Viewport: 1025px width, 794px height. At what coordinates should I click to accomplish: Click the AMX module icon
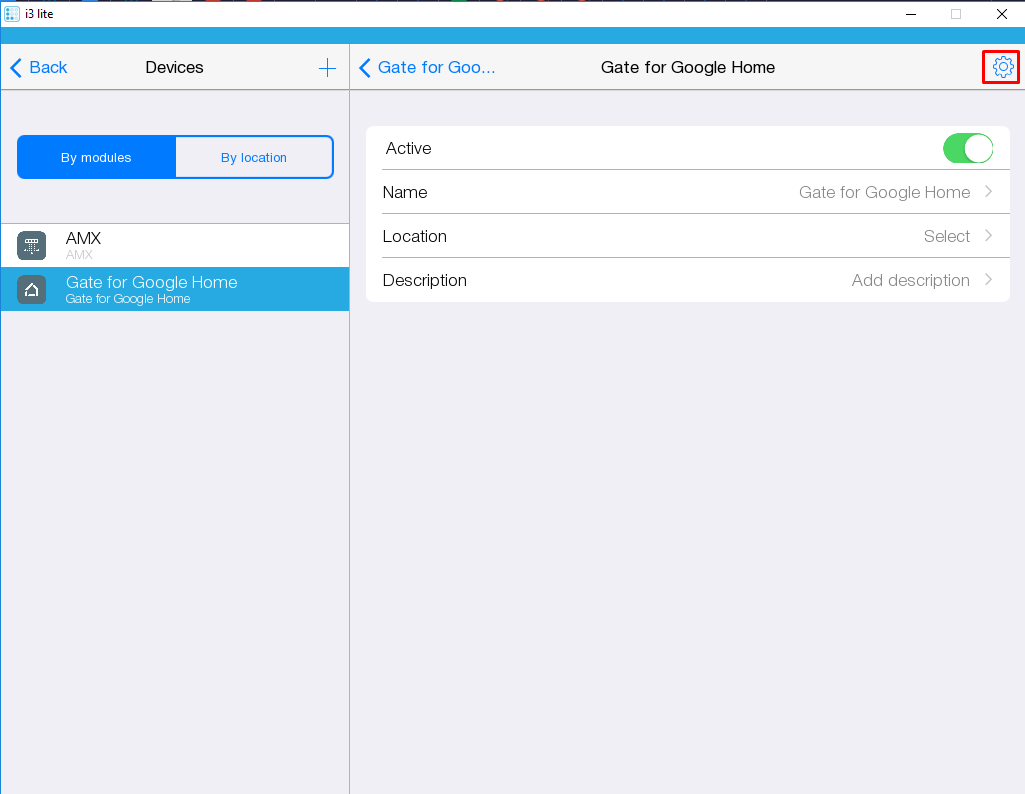click(x=32, y=245)
